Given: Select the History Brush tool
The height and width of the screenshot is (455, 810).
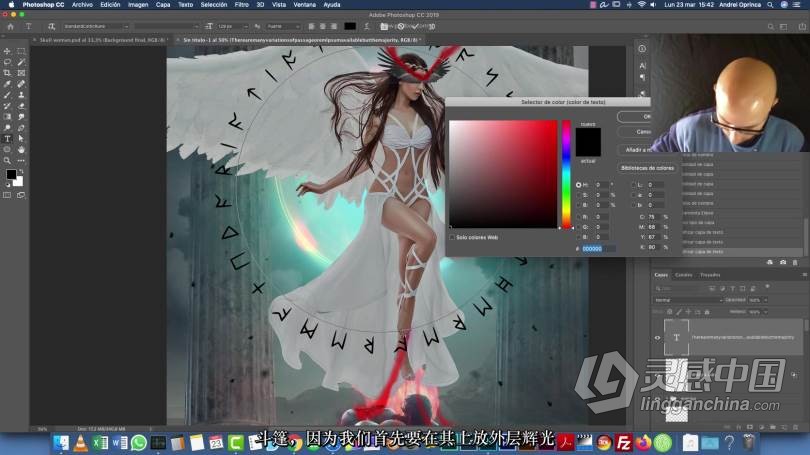Looking at the screenshot, I should (7, 106).
